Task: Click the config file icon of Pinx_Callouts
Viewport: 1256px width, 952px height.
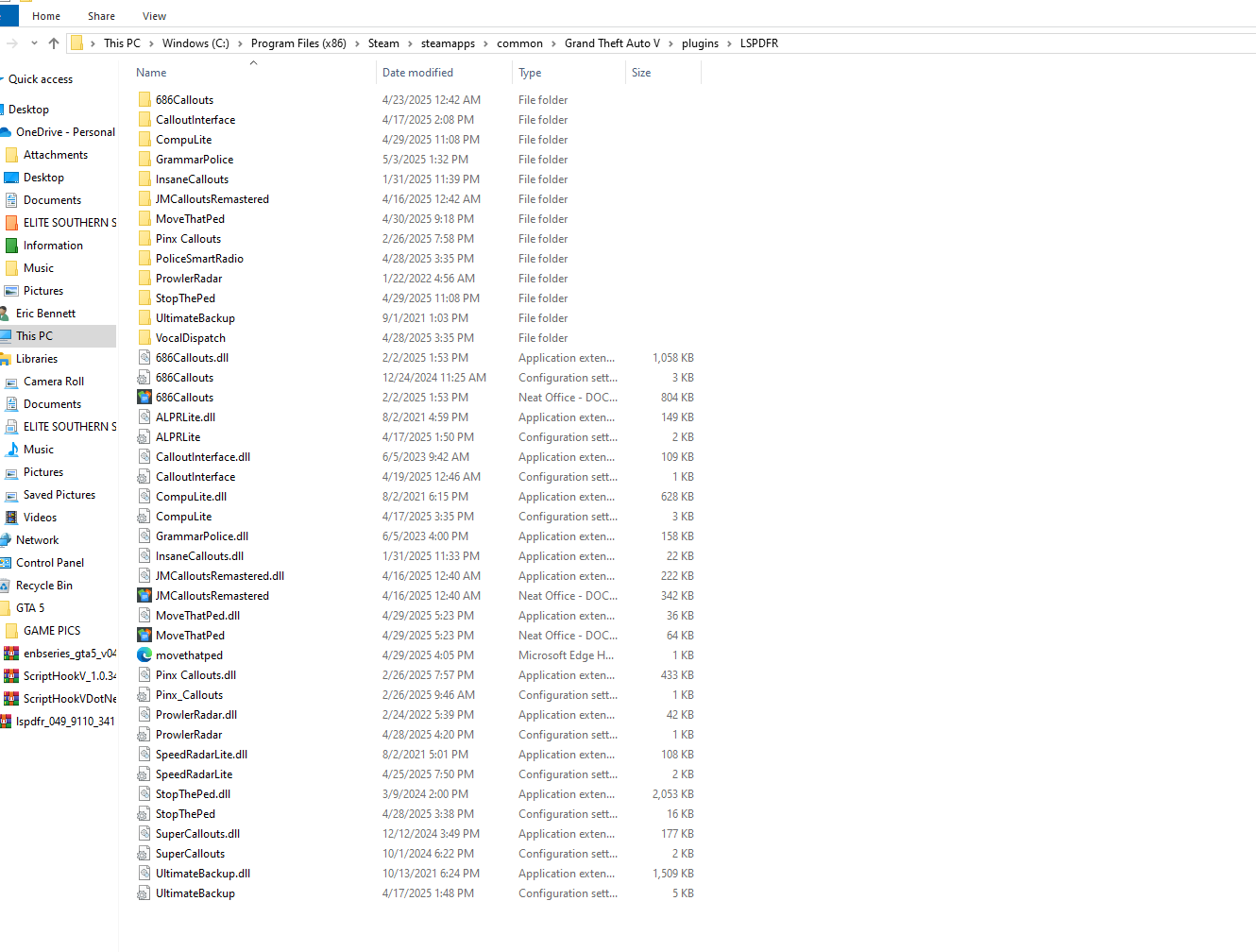Action: pyautogui.click(x=144, y=695)
